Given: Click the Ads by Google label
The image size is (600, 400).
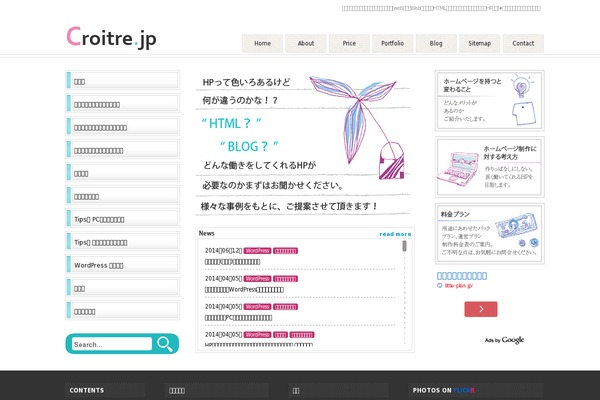Looking at the screenshot, I should (x=504, y=340).
